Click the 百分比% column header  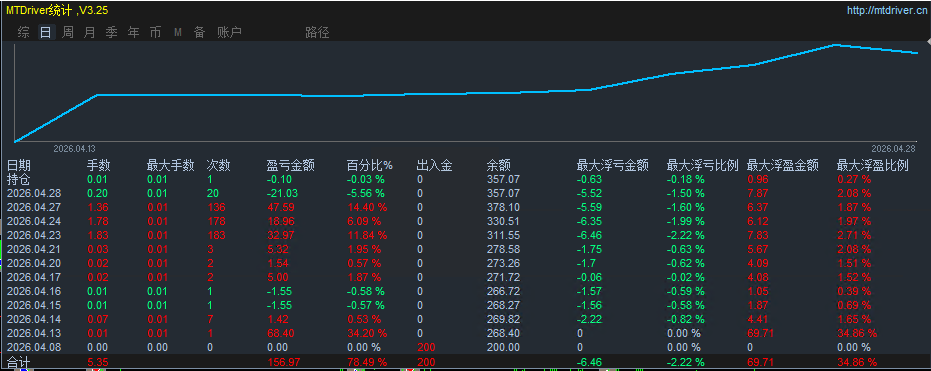point(370,166)
